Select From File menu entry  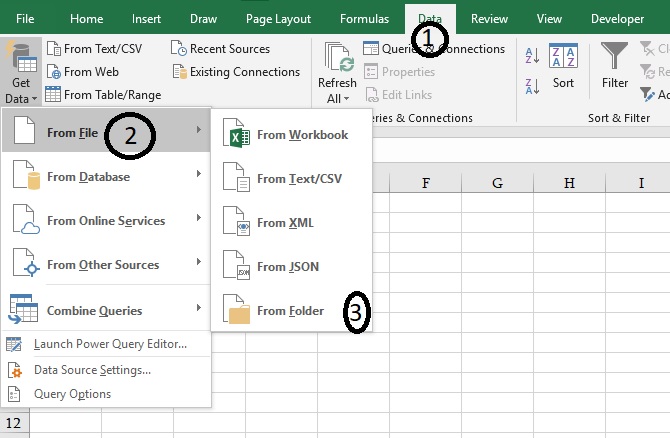click(106, 130)
